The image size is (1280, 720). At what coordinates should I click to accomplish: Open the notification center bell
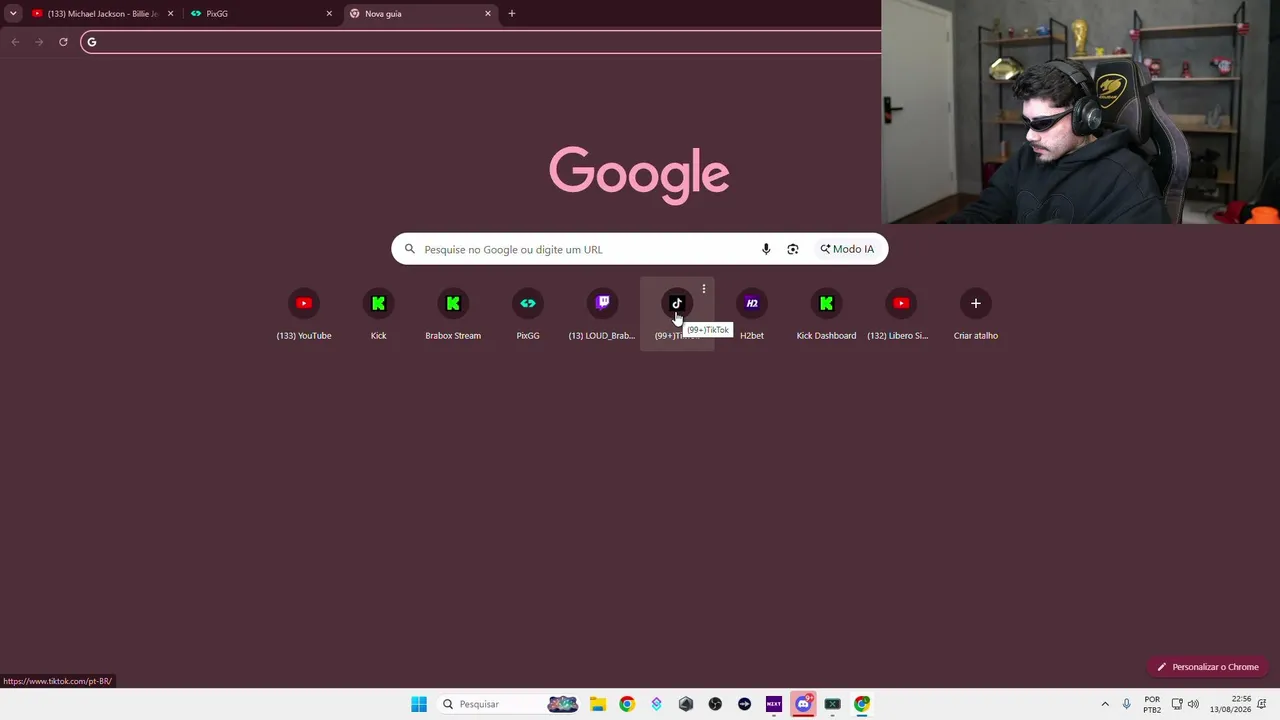(x=1263, y=704)
